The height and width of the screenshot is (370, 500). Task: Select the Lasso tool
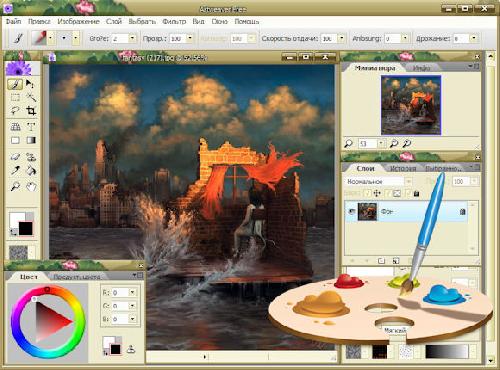[15, 110]
